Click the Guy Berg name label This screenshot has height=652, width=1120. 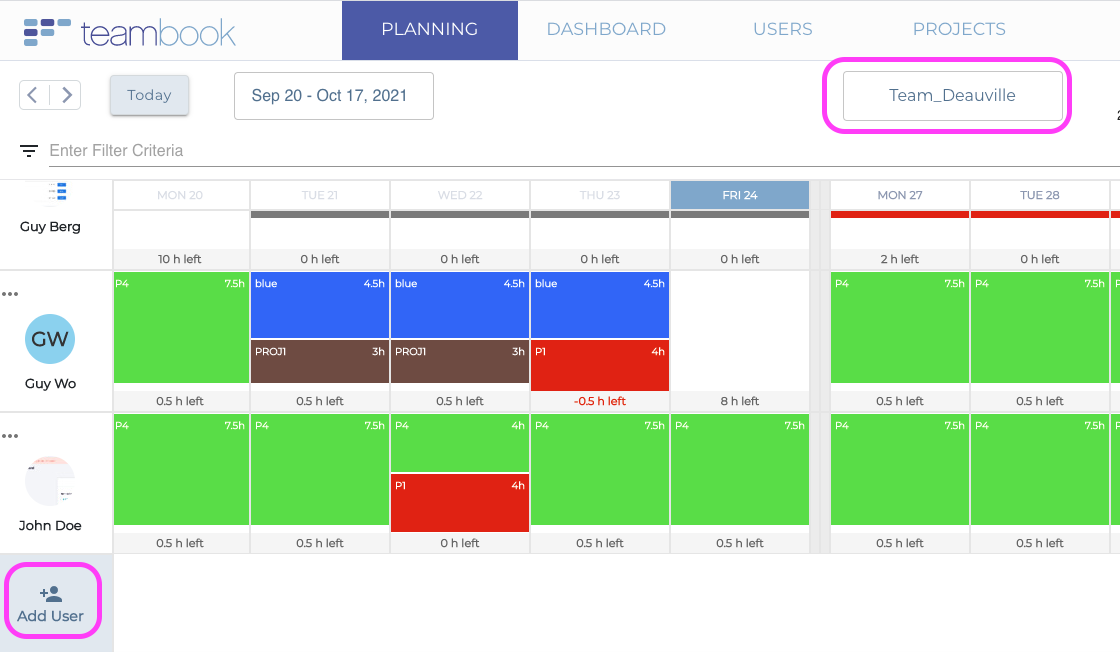[50, 226]
